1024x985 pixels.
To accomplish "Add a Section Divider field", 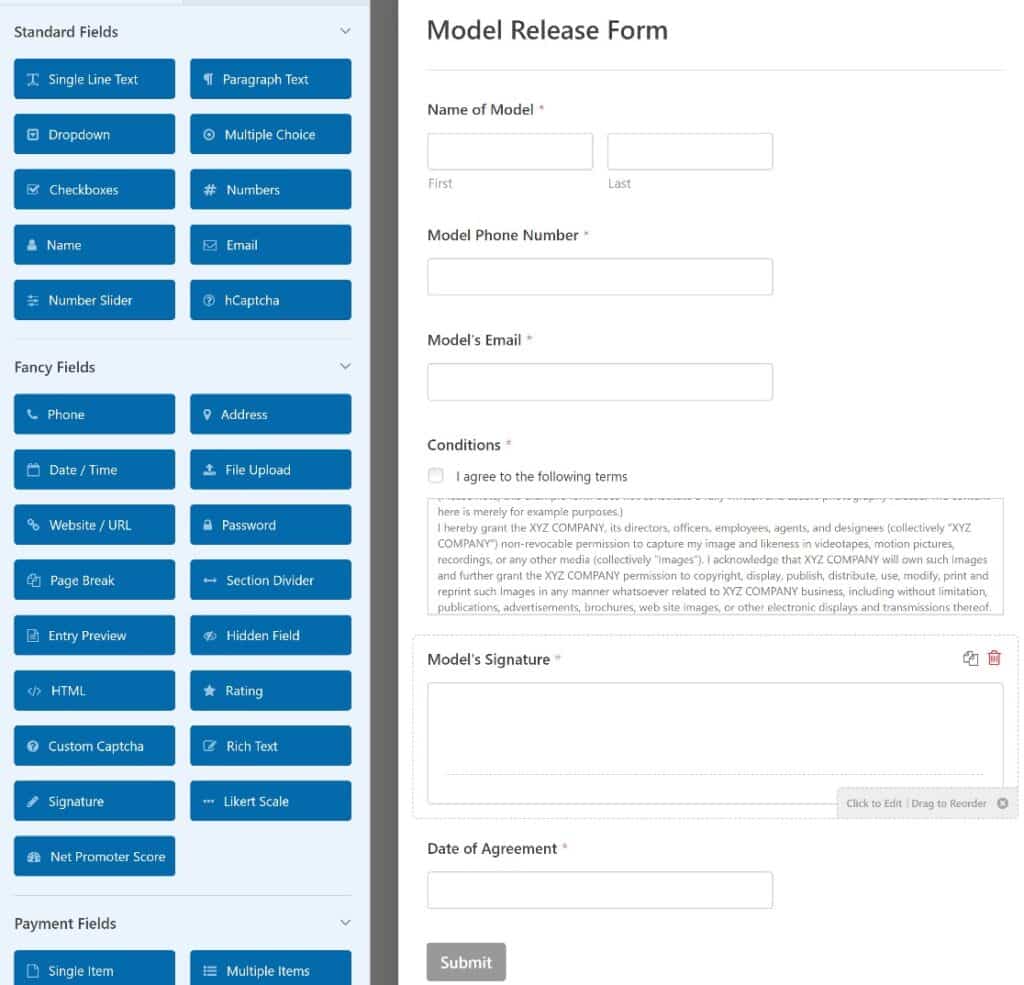I will point(270,579).
